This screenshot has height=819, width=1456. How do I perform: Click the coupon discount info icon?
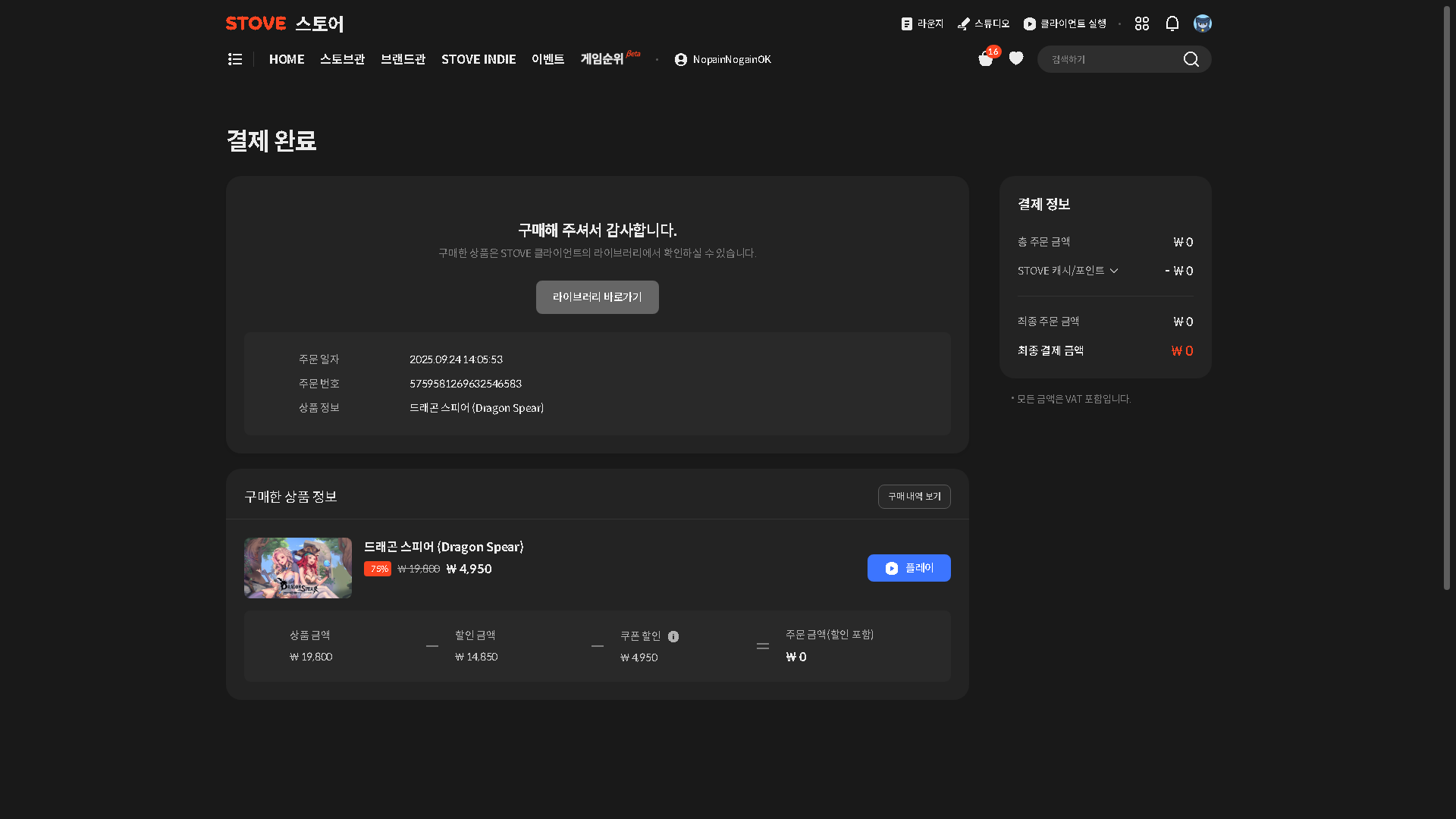(673, 637)
